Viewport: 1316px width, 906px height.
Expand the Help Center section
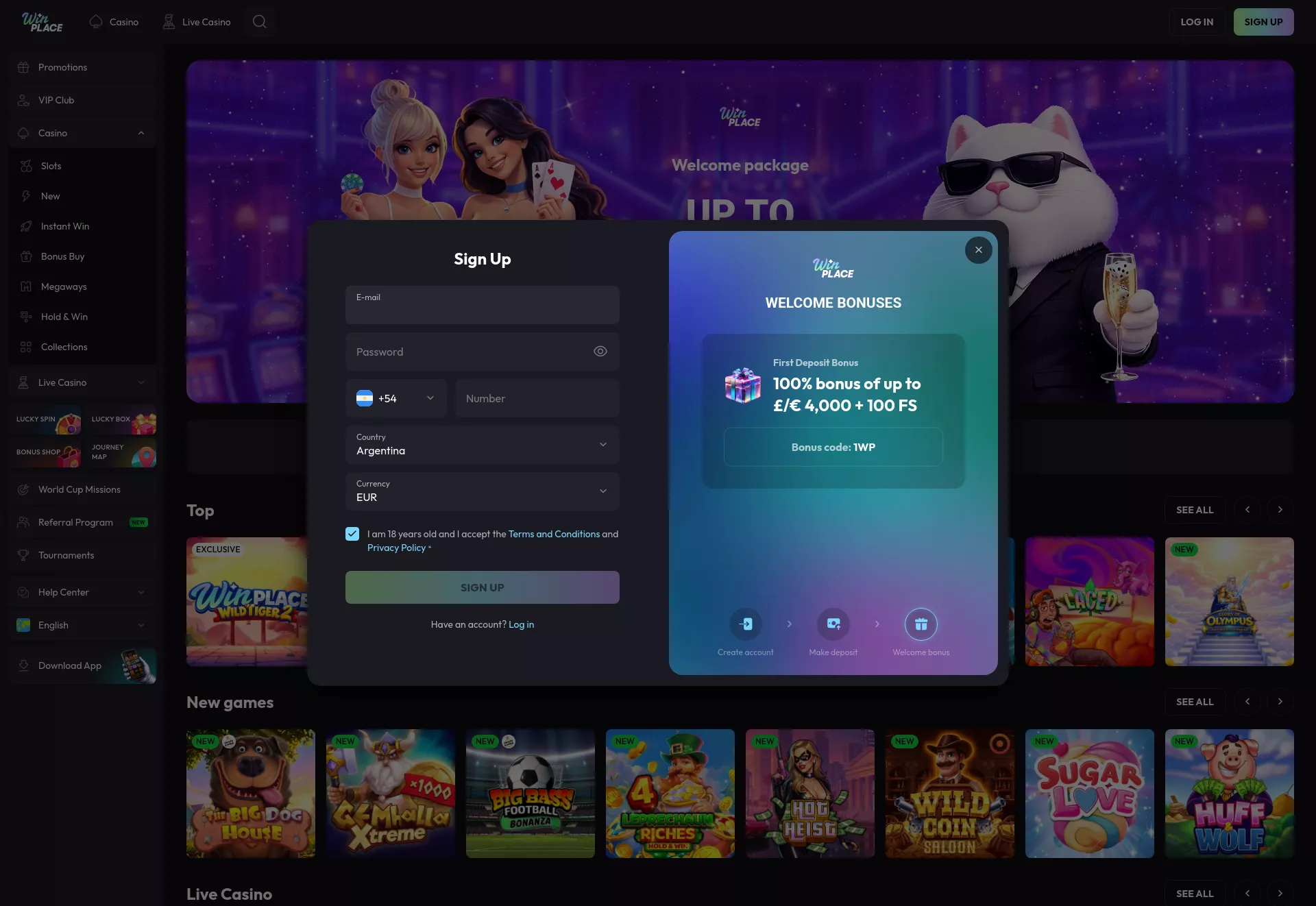click(x=141, y=592)
